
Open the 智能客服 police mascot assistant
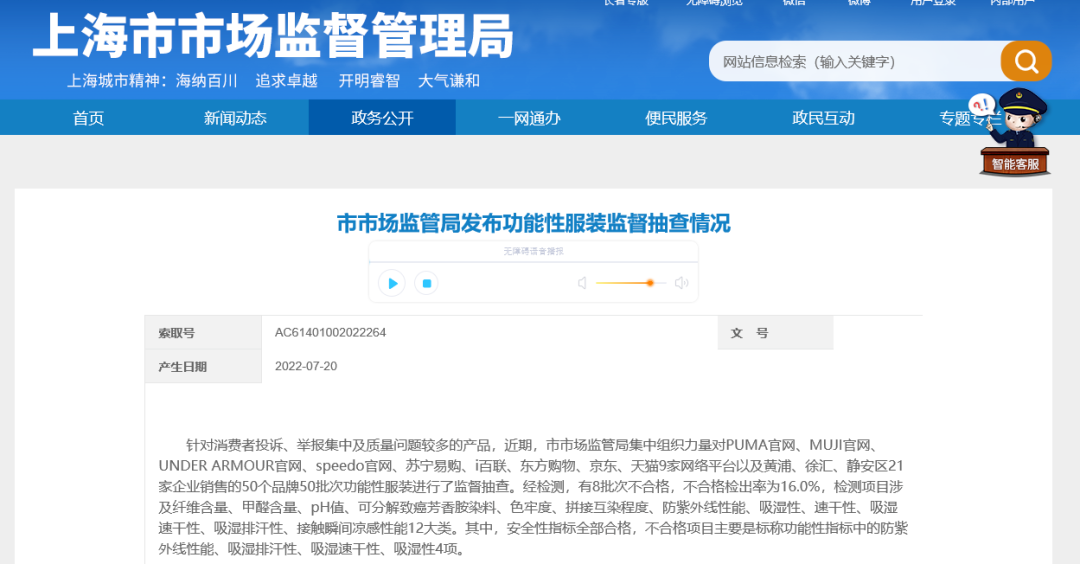click(x=1014, y=135)
